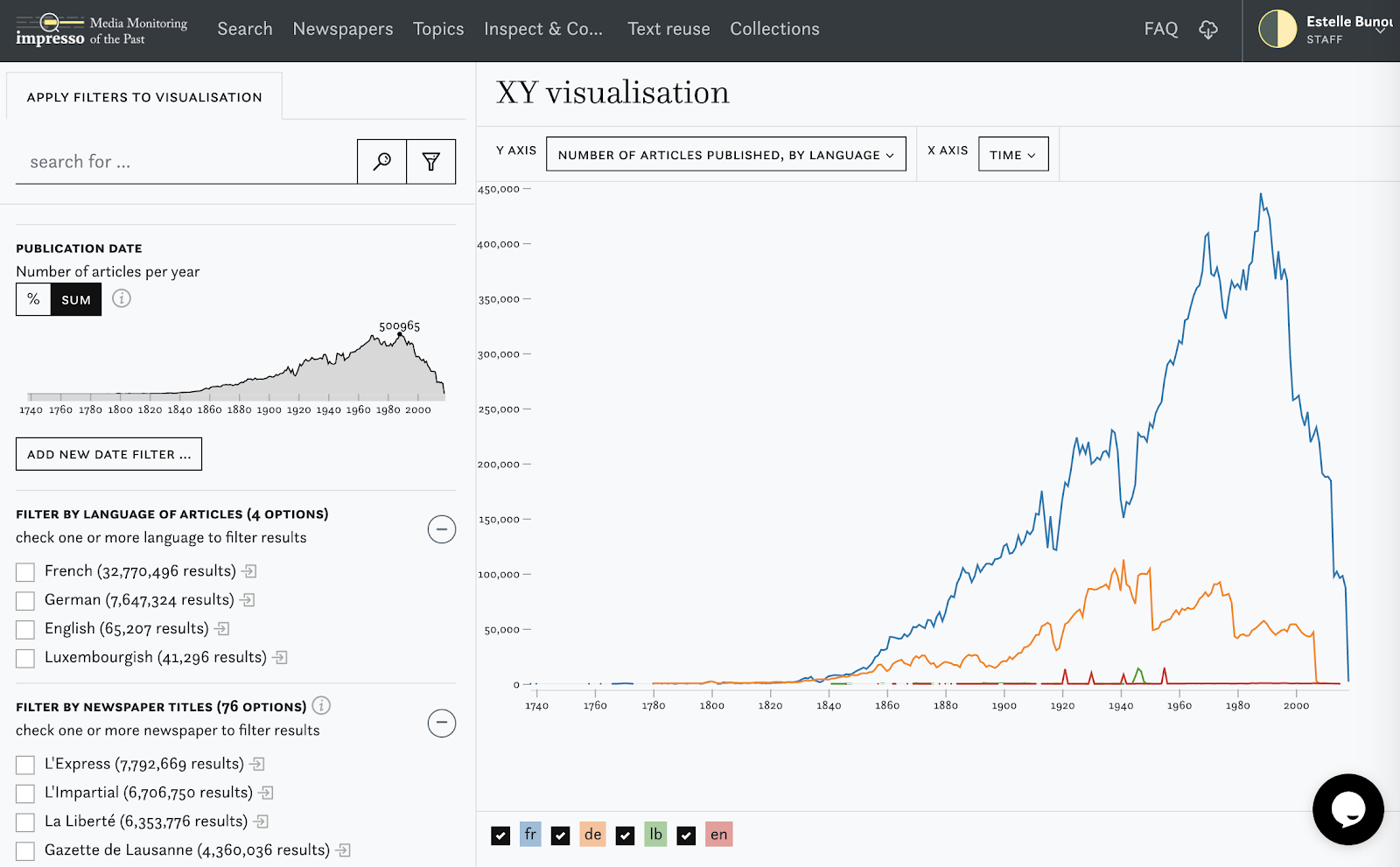Screen dimensions: 1400x867
Task: Switch publication date display to percentage mode
Action: [x=33, y=298]
